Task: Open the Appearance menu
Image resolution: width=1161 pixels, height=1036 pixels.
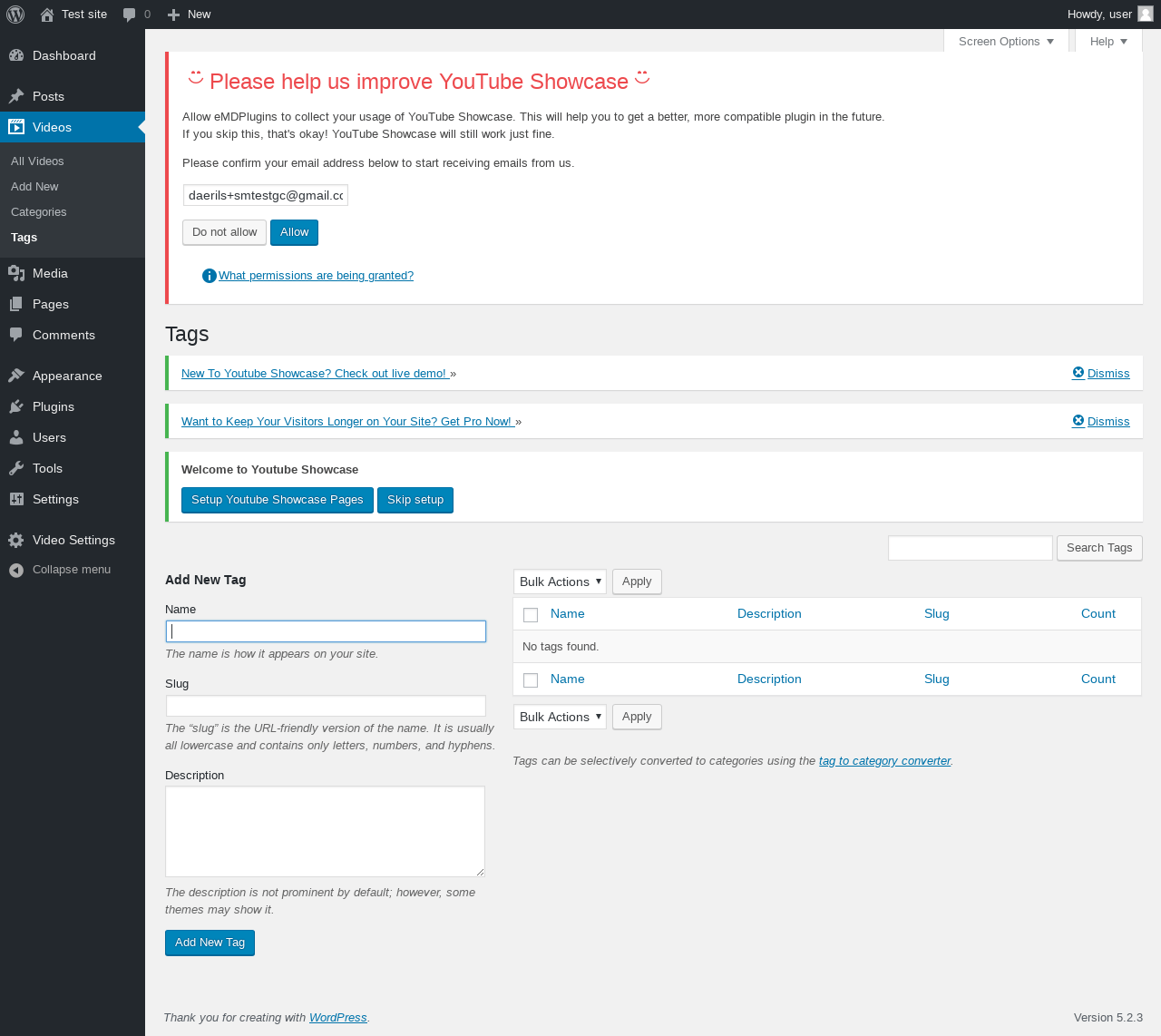Action: [x=73, y=376]
